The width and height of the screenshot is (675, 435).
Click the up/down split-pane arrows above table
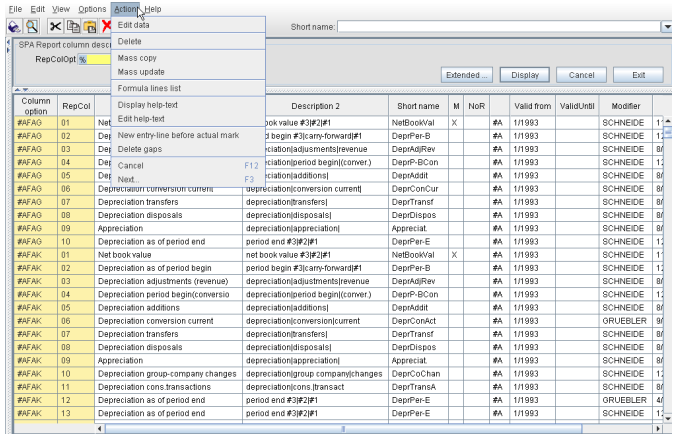(x=22, y=90)
